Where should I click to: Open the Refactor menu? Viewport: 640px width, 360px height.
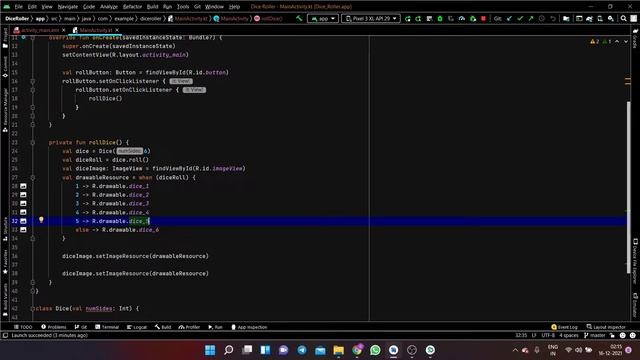(132, 7)
